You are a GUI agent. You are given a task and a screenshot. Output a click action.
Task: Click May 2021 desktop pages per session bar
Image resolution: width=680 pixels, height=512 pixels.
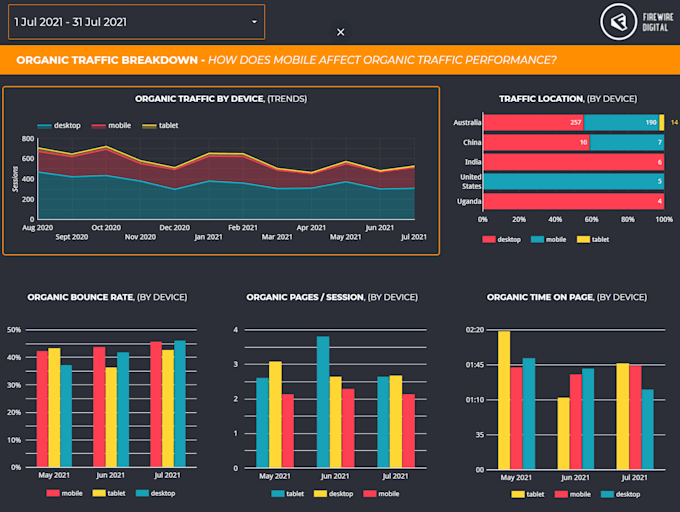pos(275,414)
